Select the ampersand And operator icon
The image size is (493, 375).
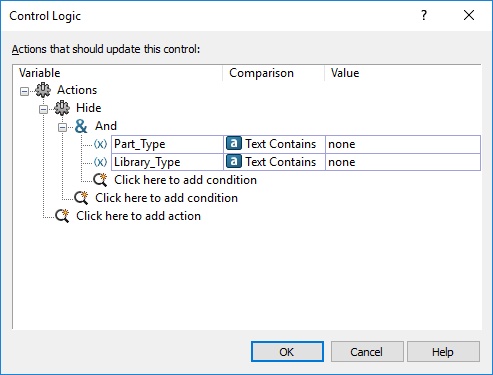pos(81,126)
